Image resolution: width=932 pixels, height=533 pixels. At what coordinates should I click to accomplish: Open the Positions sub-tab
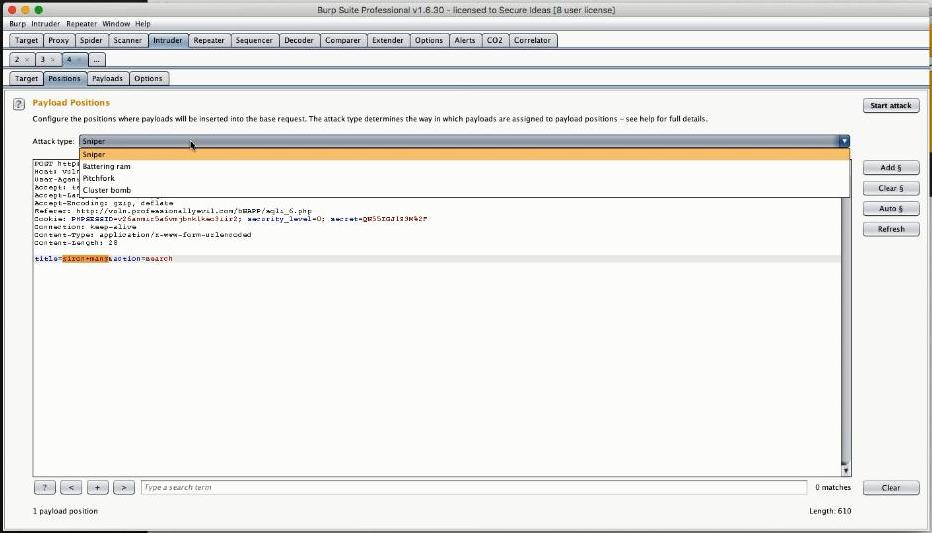pyautogui.click(x=64, y=78)
